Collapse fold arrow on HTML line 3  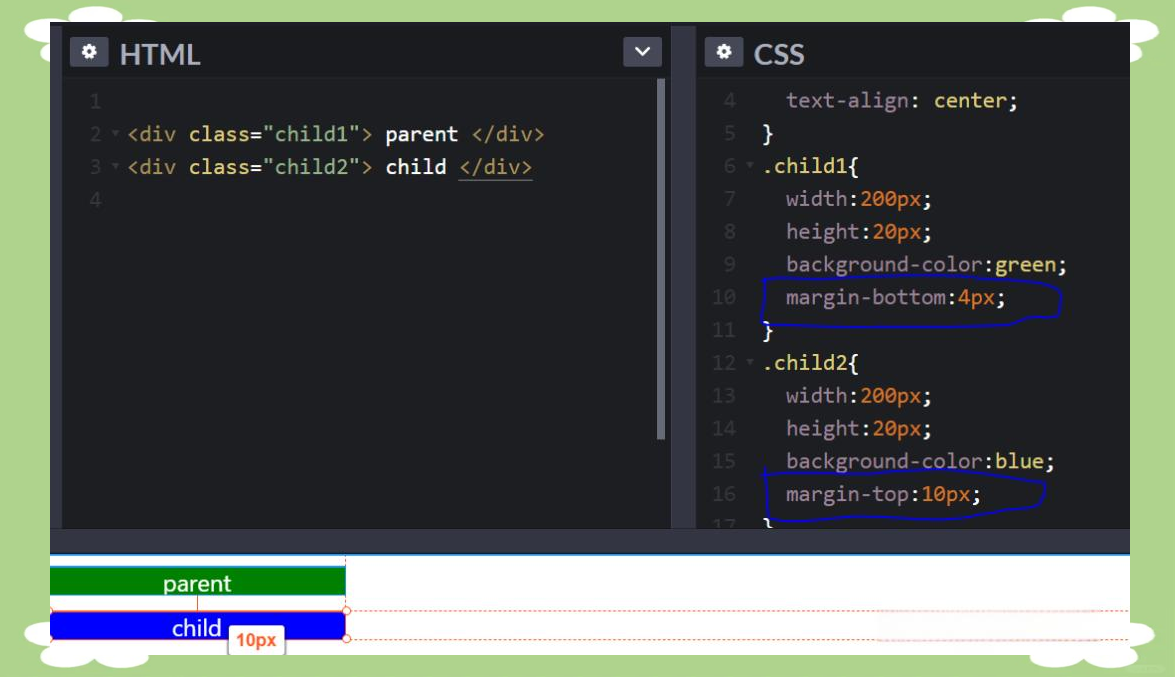pos(115,166)
